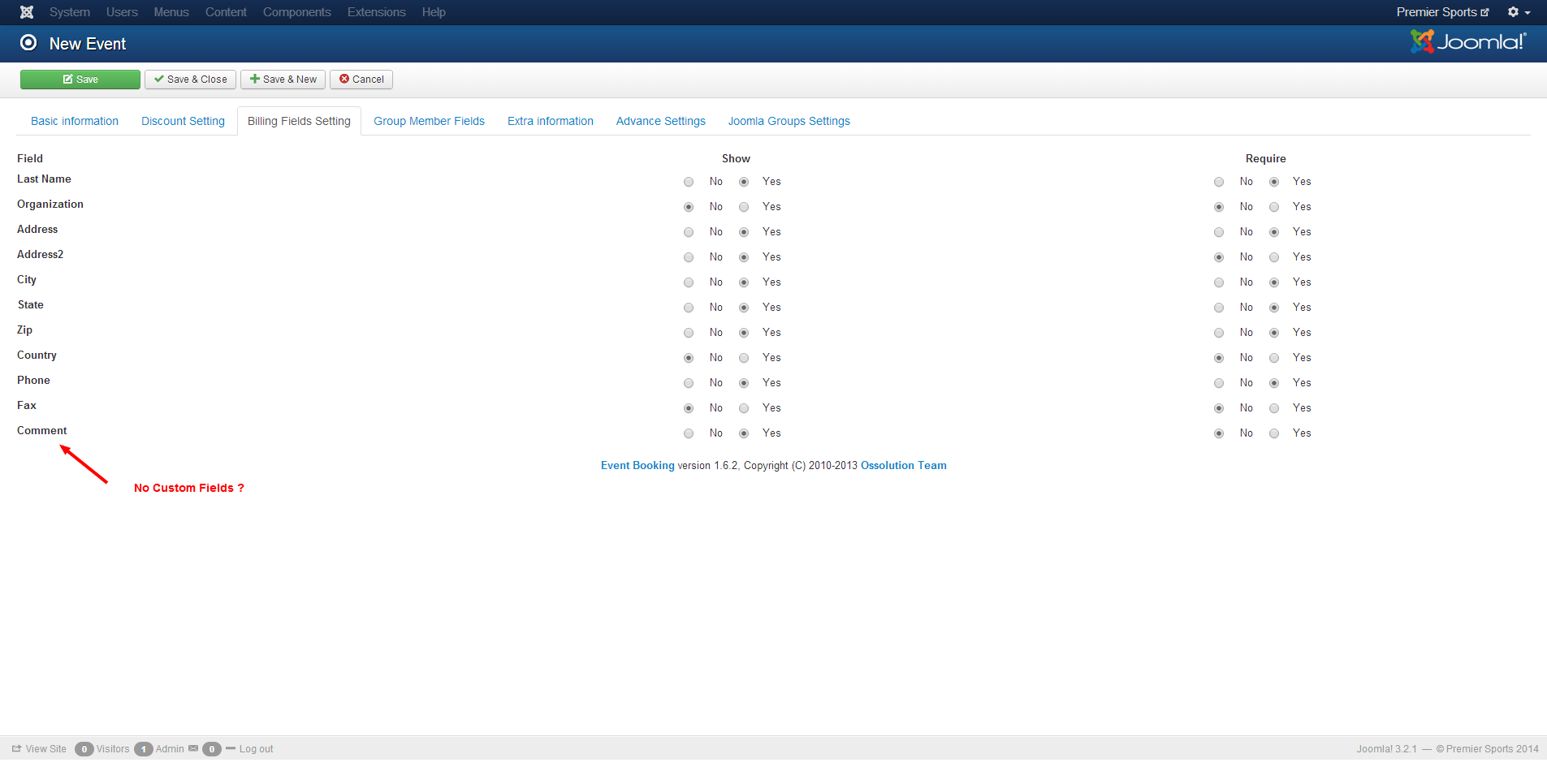Set Organization Show to Yes
This screenshot has width=1547, height=784.
pos(744,207)
